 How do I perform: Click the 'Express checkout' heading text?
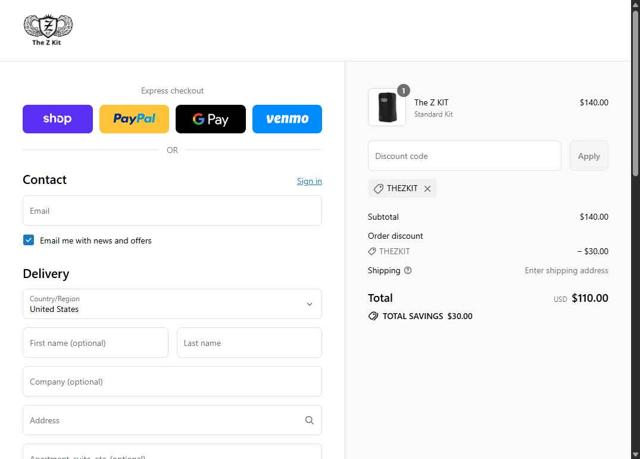coord(172,91)
